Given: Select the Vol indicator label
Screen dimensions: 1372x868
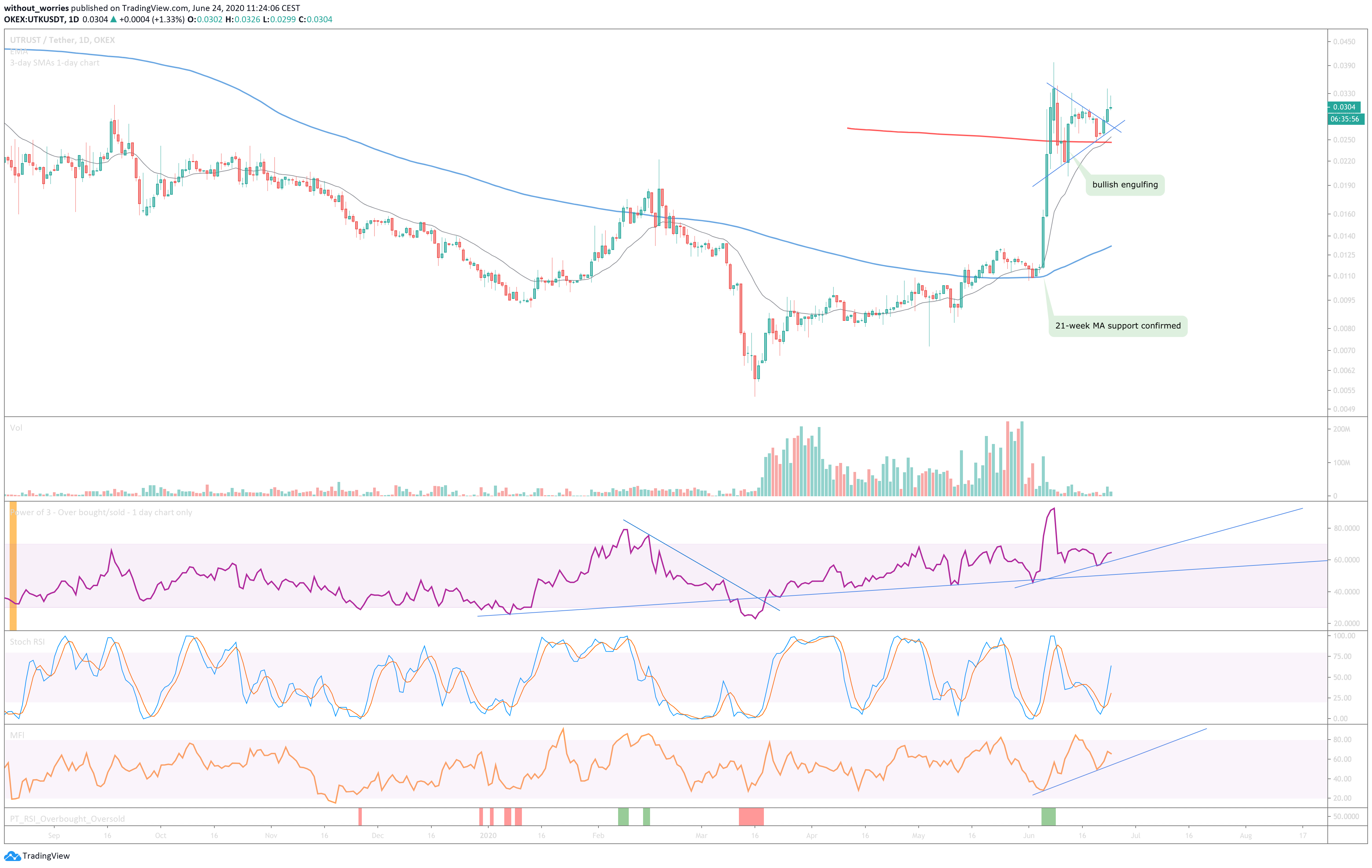Looking at the screenshot, I should (16, 428).
